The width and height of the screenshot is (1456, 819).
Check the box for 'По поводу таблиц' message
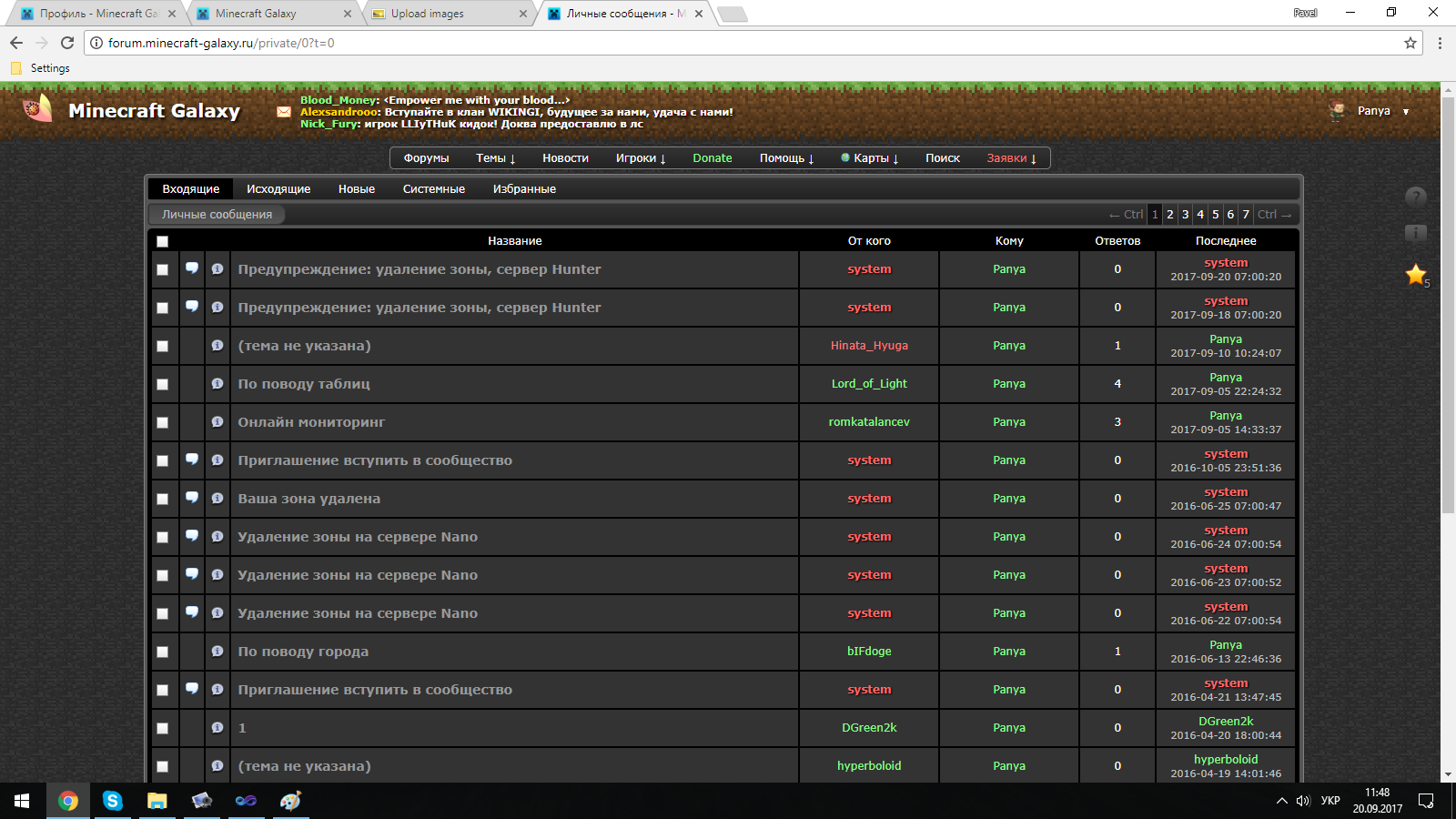point(163,384)
